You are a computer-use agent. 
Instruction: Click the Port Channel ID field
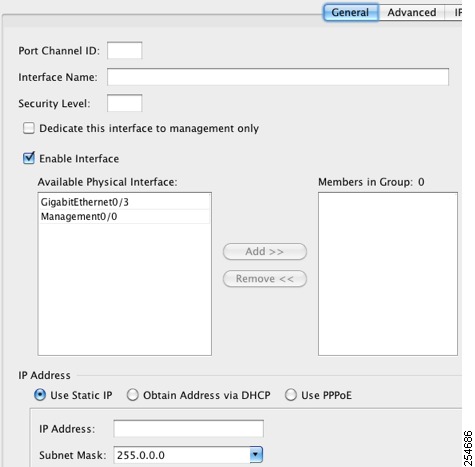point(125,51)
